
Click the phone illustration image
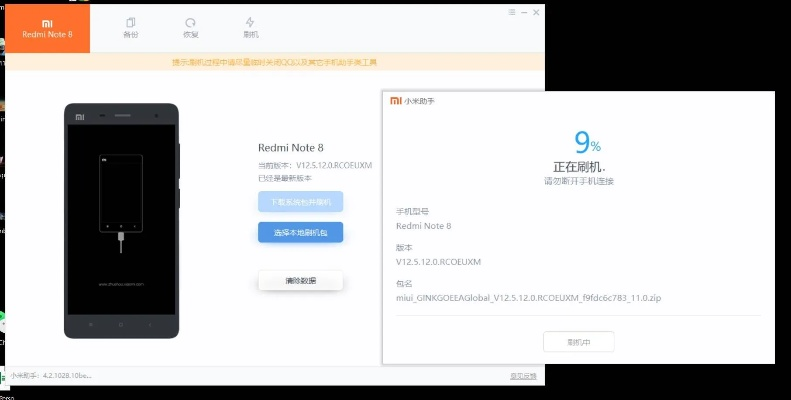tap(122, 221)
